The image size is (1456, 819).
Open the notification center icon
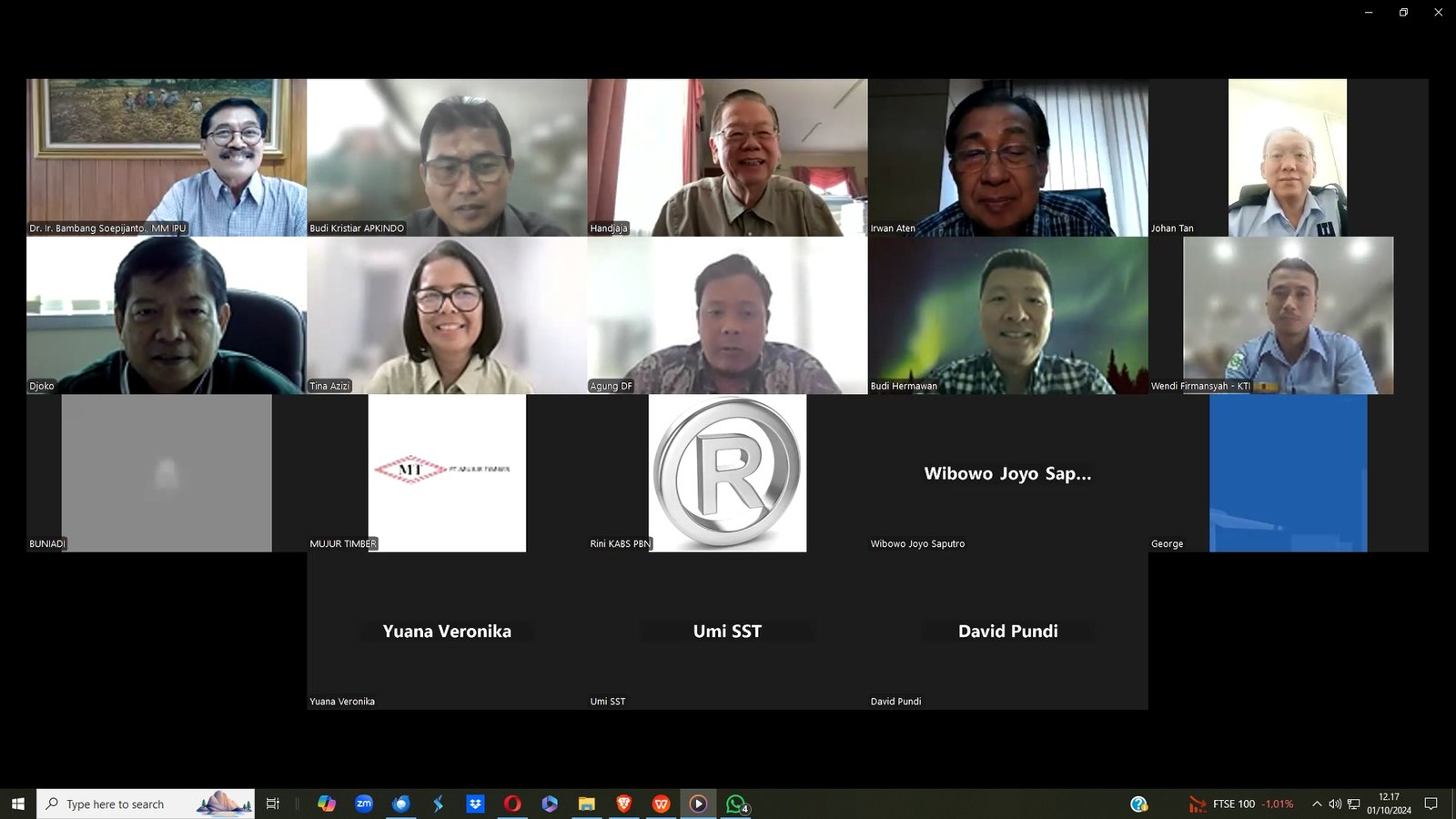tap(1431, 804)
